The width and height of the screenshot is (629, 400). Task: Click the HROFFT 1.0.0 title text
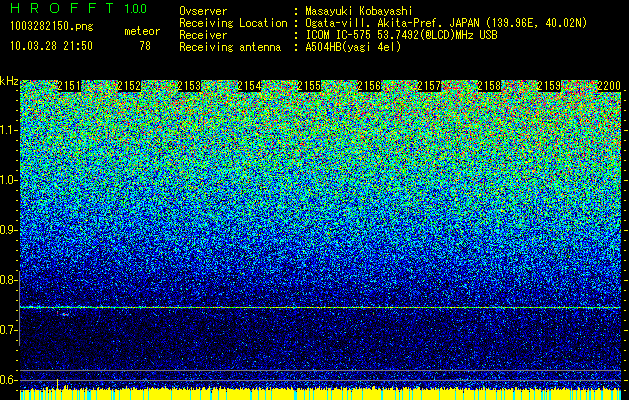[79, 8]
